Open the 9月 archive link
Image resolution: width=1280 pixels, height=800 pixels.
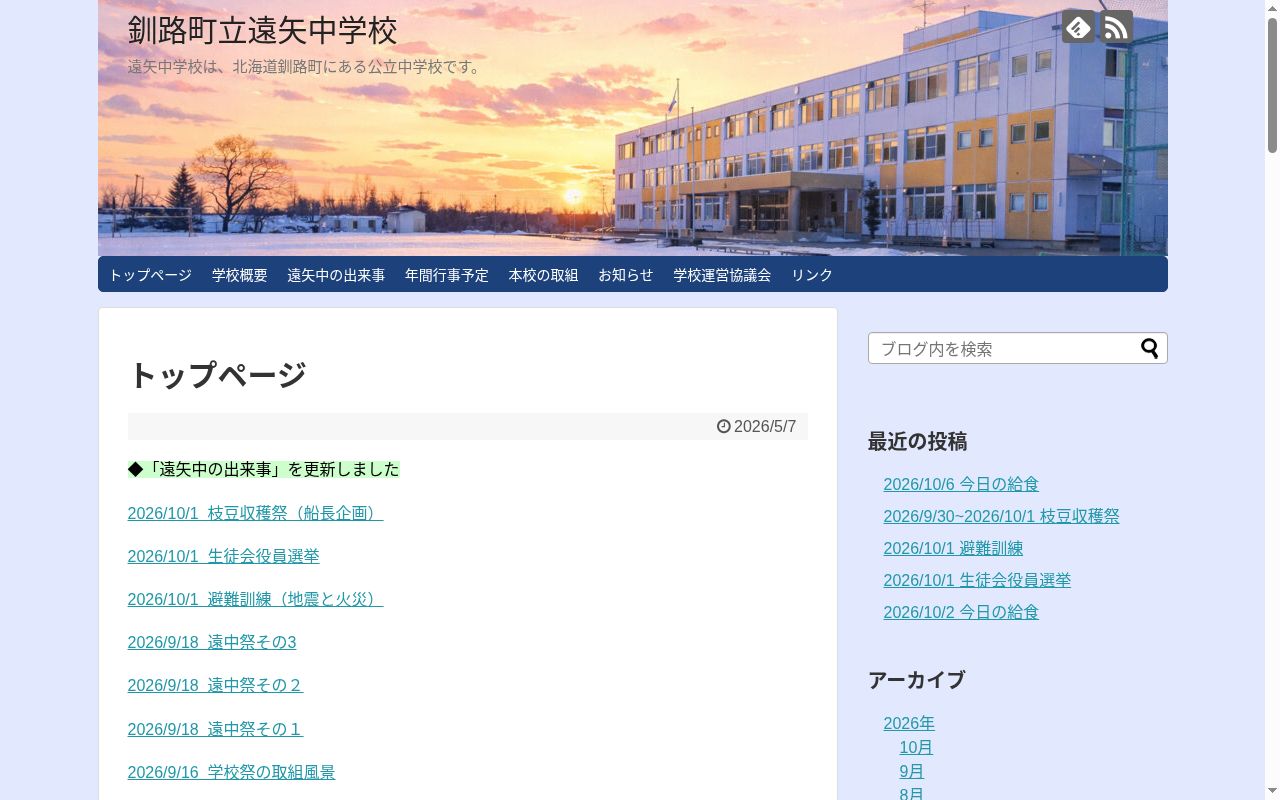912,771
